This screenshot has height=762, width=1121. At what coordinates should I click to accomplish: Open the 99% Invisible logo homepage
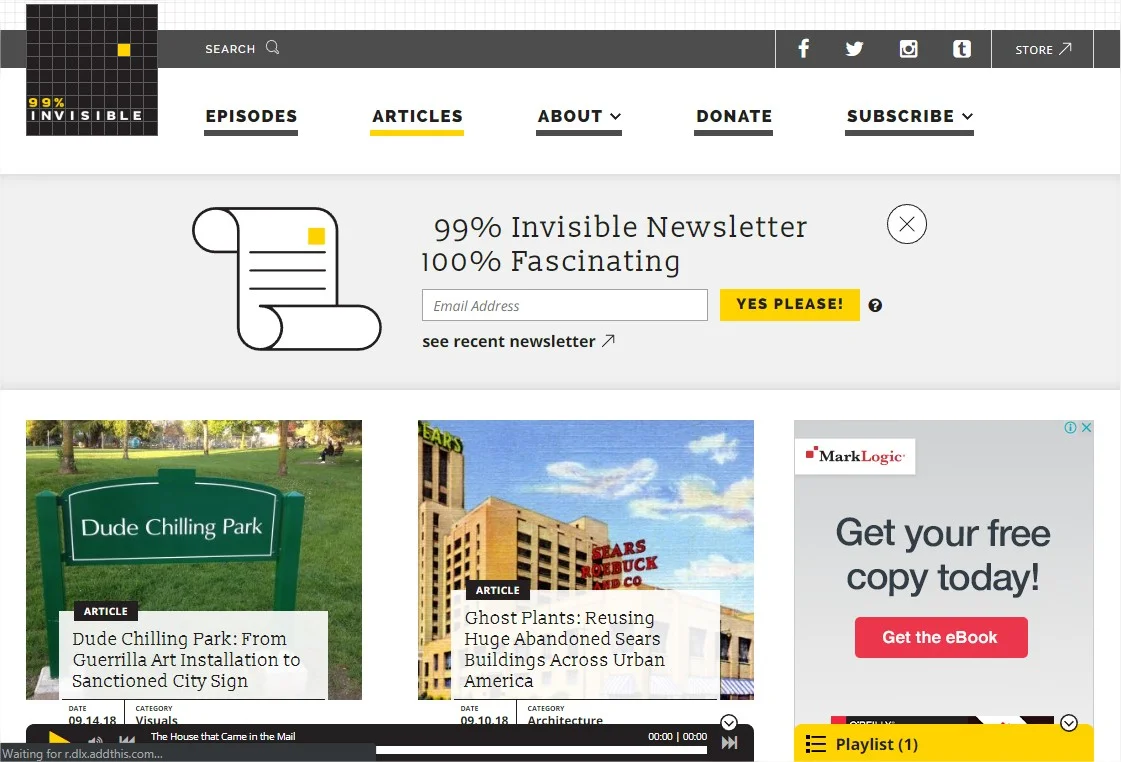coord(92,70)
